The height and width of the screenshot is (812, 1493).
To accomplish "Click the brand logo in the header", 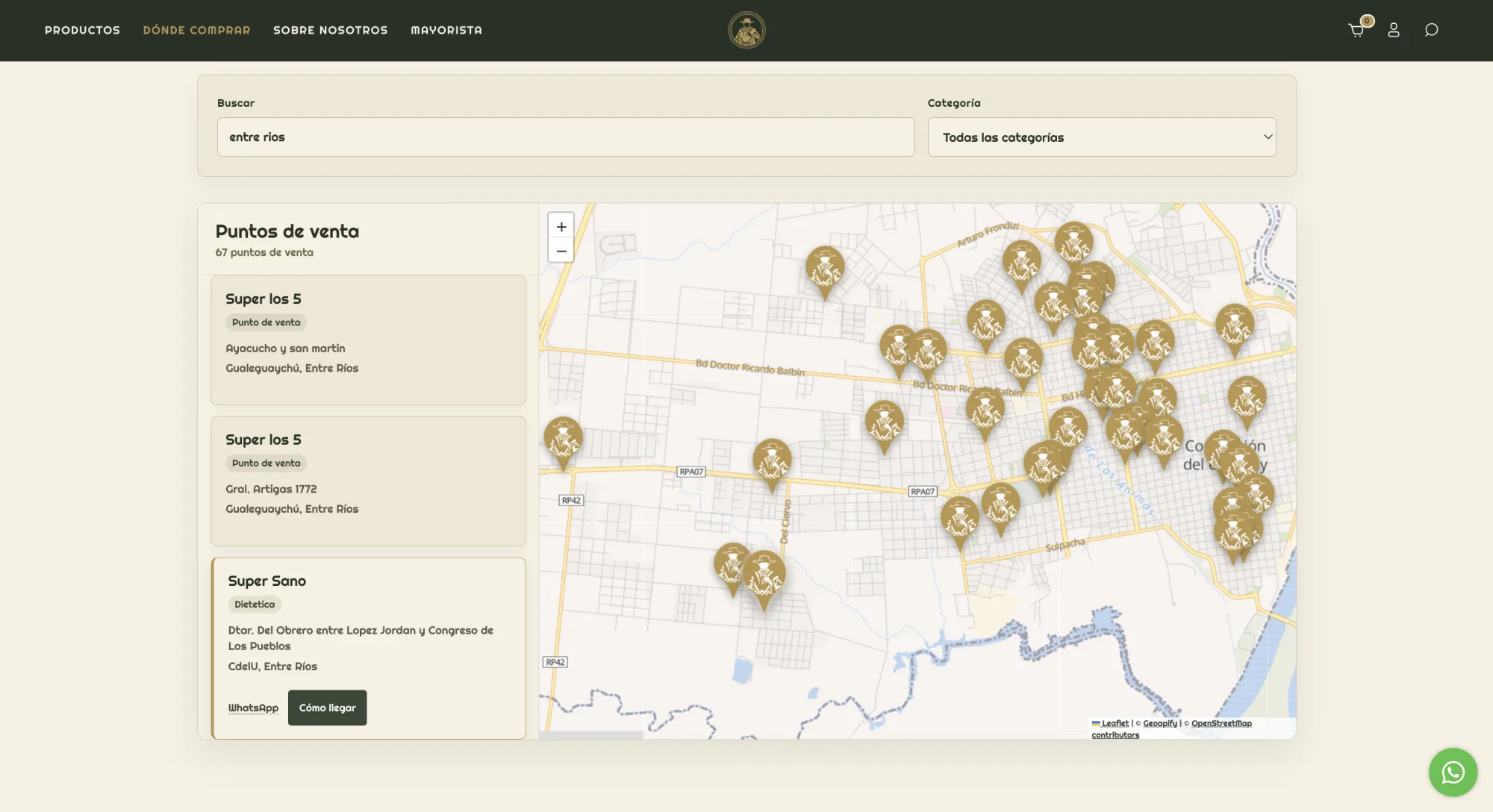I will tap(746, 30).
